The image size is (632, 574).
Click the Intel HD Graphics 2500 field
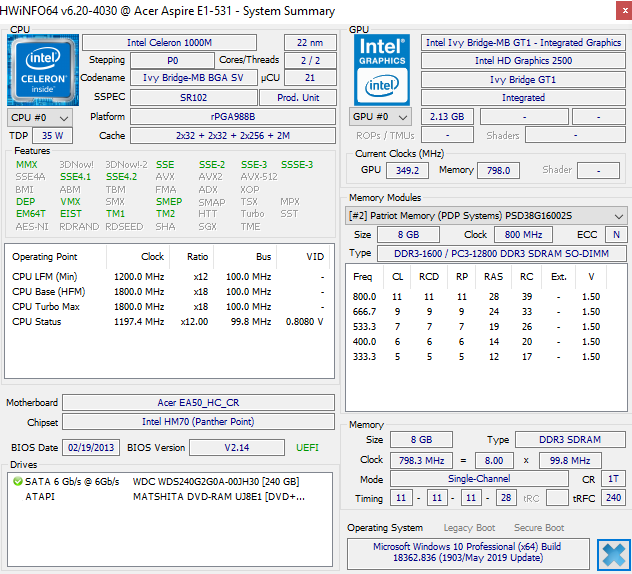pos(523,60)
